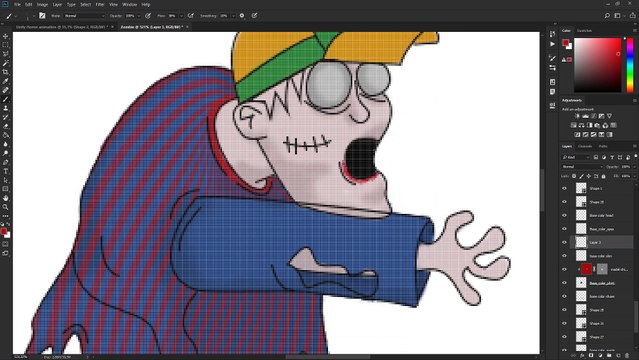Select the Crop tool
Image resolution: width=639 pixels, height=360 pixels.
[5, 72]
